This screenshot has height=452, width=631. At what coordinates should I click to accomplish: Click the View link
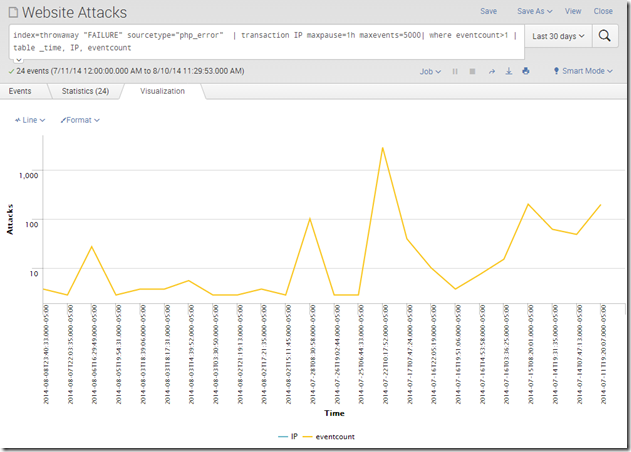(x=573, y=11)
